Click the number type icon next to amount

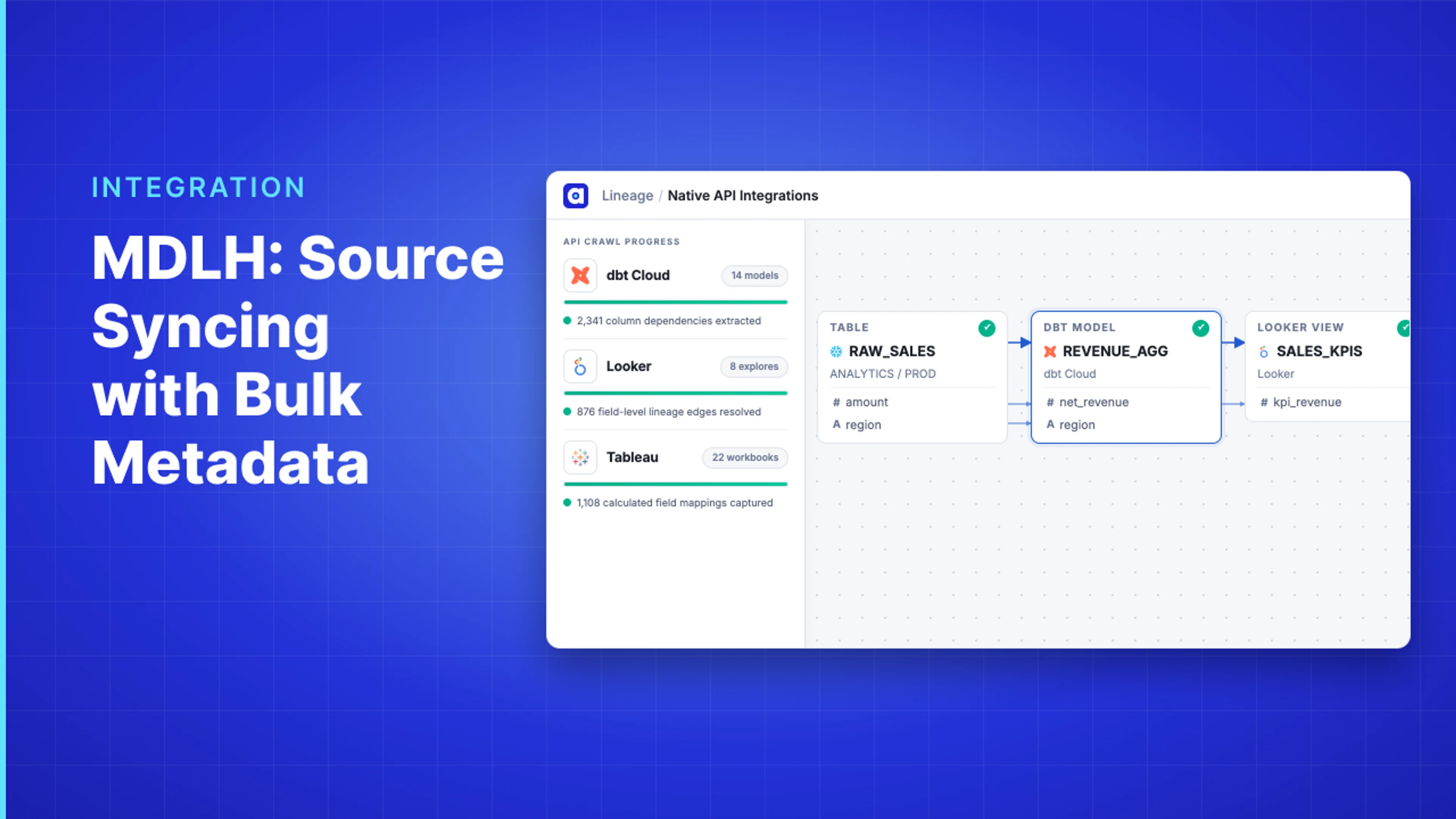click(x=836, y=402)
